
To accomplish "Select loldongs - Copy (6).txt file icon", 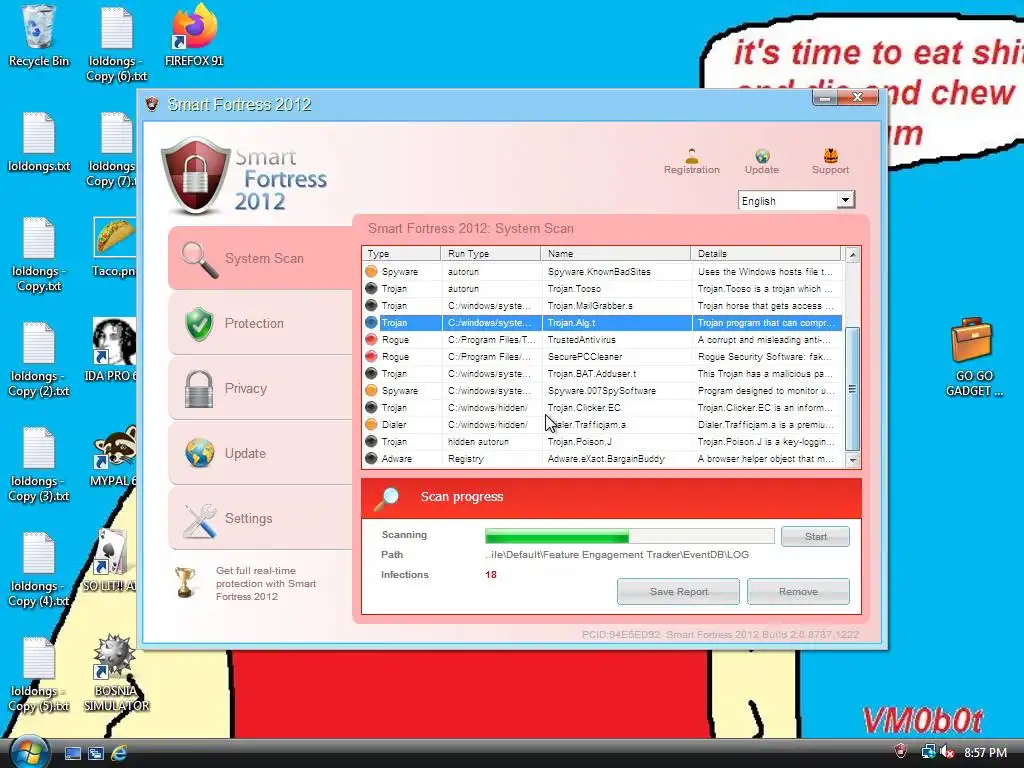I will [x=116, y=44].
